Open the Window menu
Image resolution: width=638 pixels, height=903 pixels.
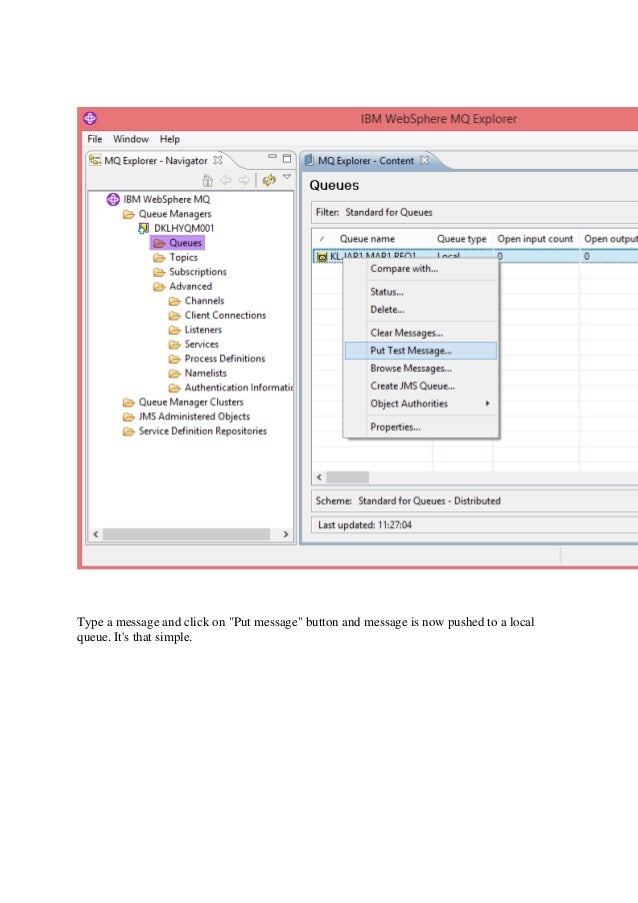pos(131,139)
